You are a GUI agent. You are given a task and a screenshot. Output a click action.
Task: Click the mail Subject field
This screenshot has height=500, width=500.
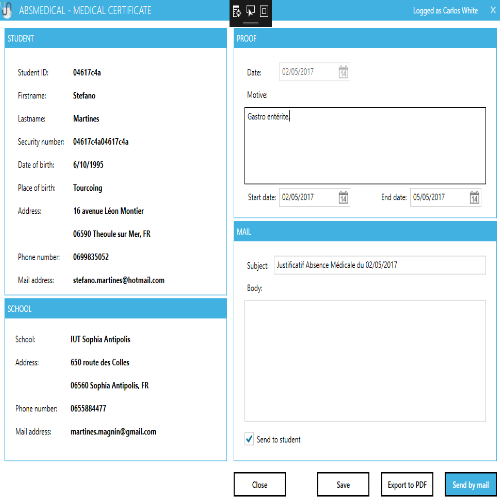pyautogui.click(x=380, y=265)
